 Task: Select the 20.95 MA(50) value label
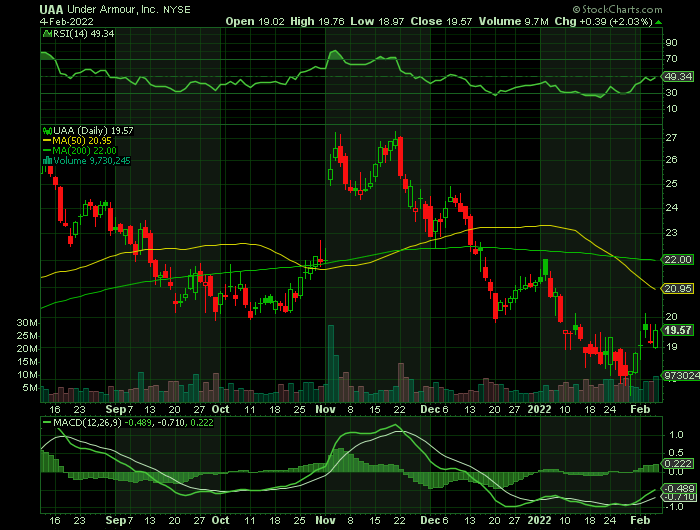coord(678,289)
